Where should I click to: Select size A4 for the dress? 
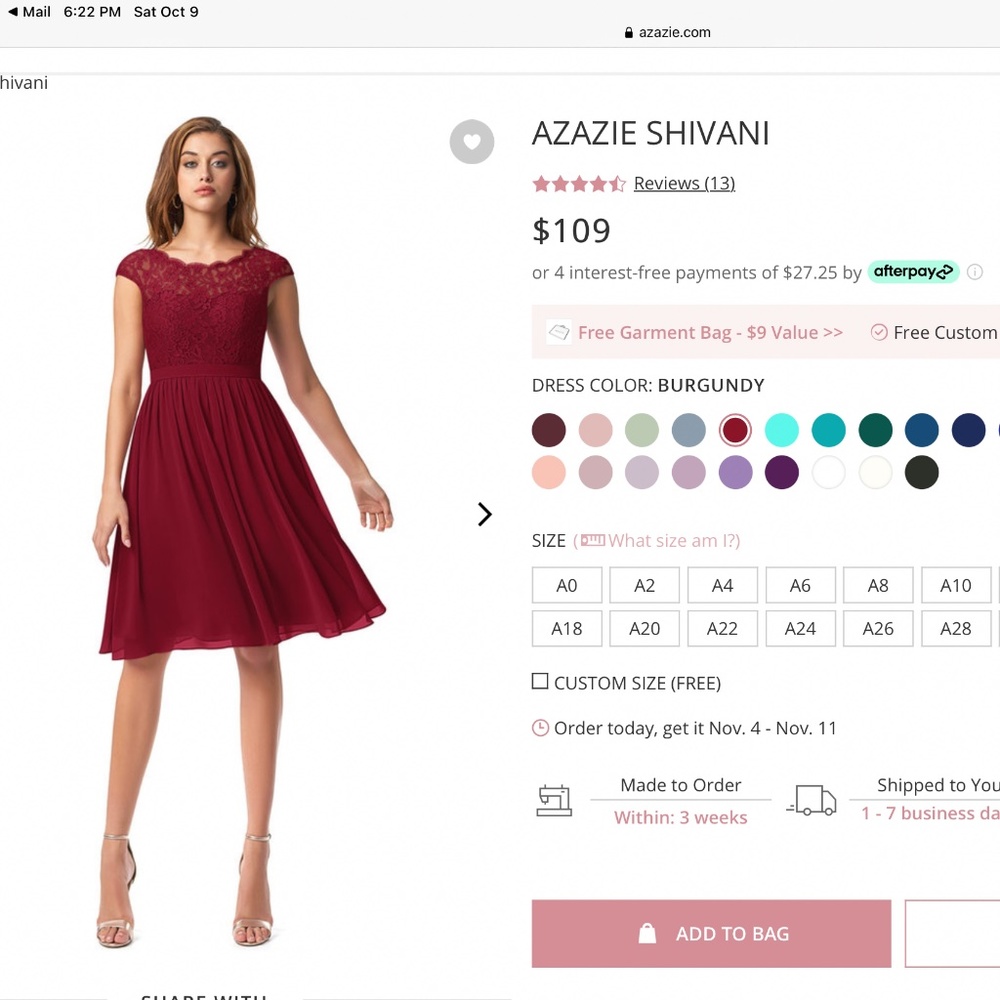722,585
